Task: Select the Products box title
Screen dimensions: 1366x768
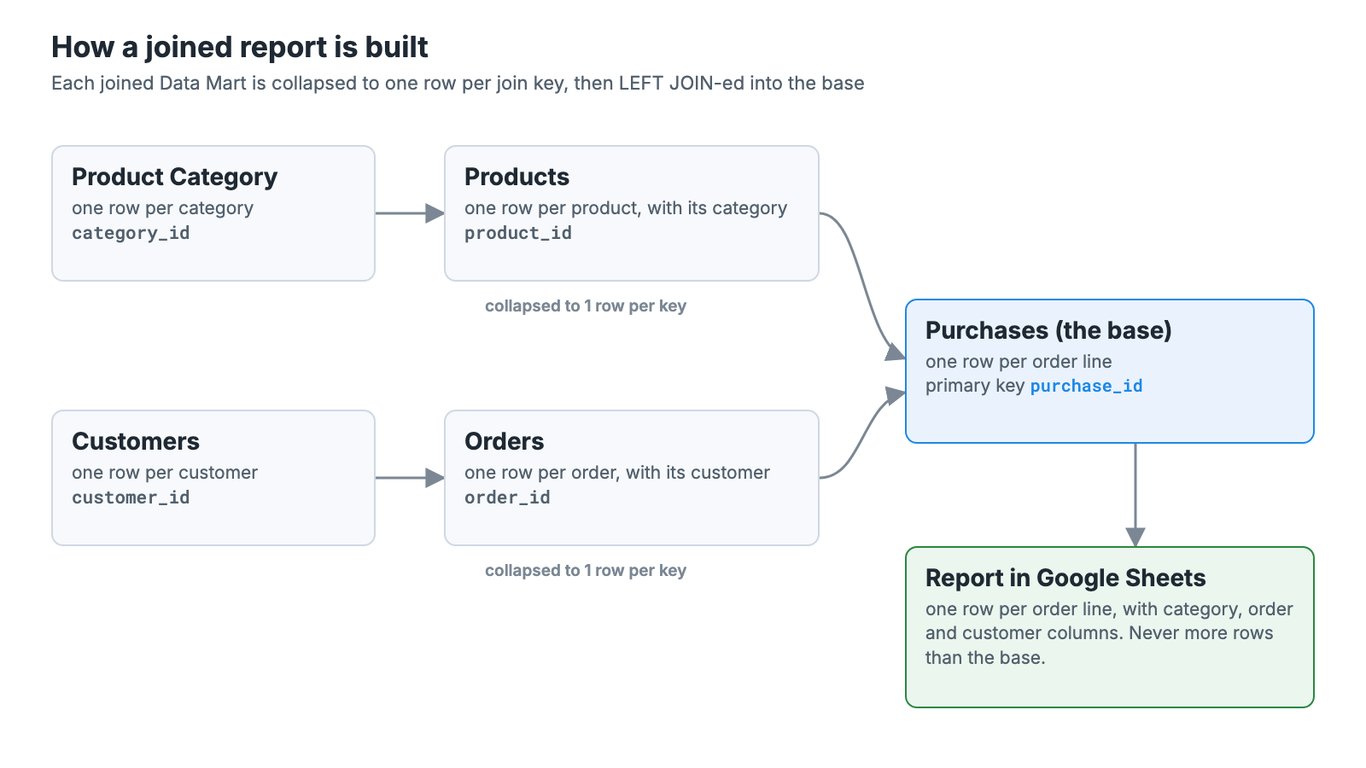Action: pos(517,177)
